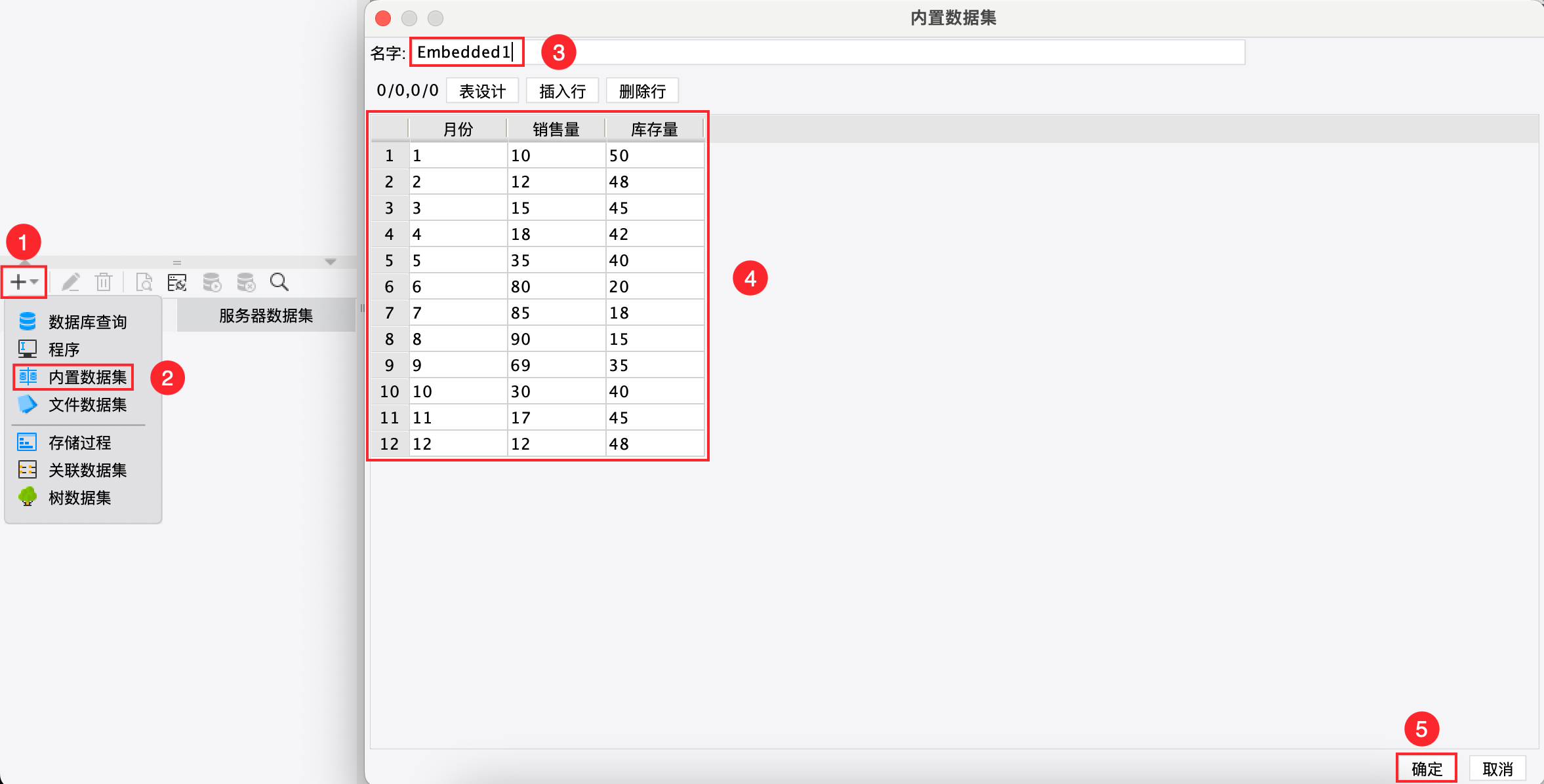
Task: Select 树数据集 menu item
Action: point(79,498)
